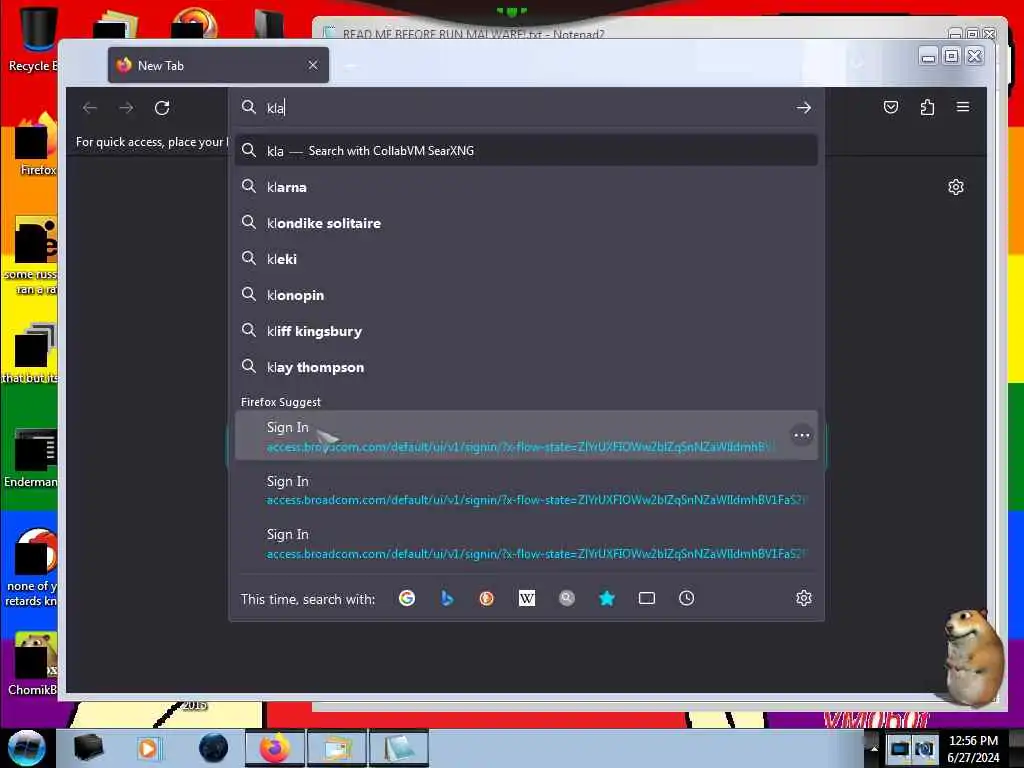Open the black box taskbar icon

point(88,748)
